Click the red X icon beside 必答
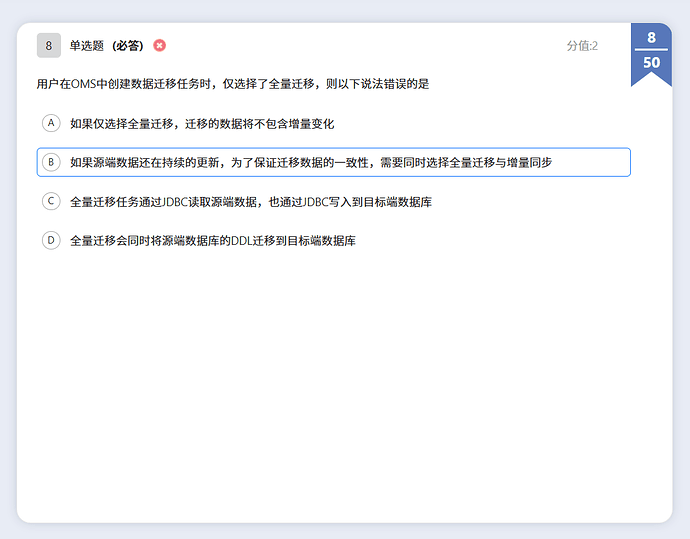Screen dimensions: 690x539 pos(159,45)
